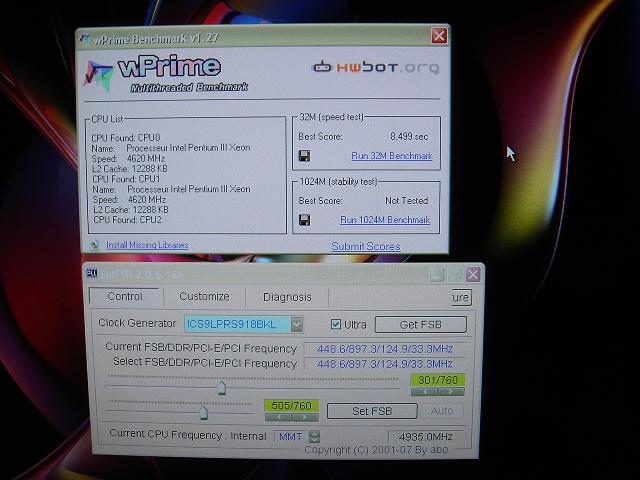This screenshot has width=640, height=480.
Task: Click 'CPU Found: CPU1' list entry
Action: pyautogui.click(x=126, y=179)
